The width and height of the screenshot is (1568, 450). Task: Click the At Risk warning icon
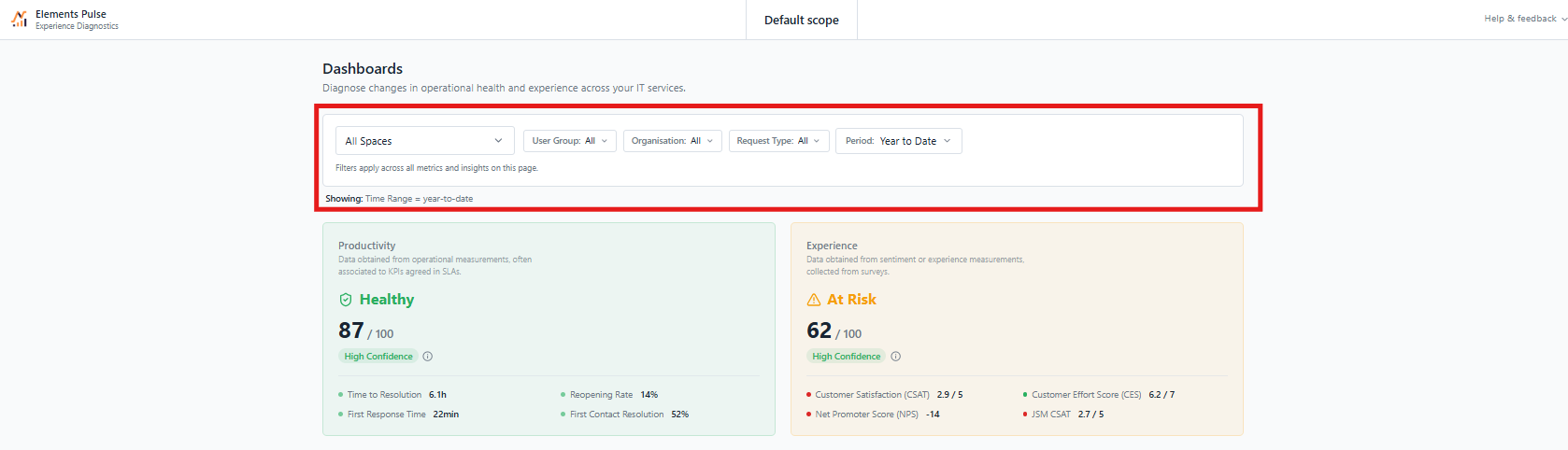click(814, 300)
